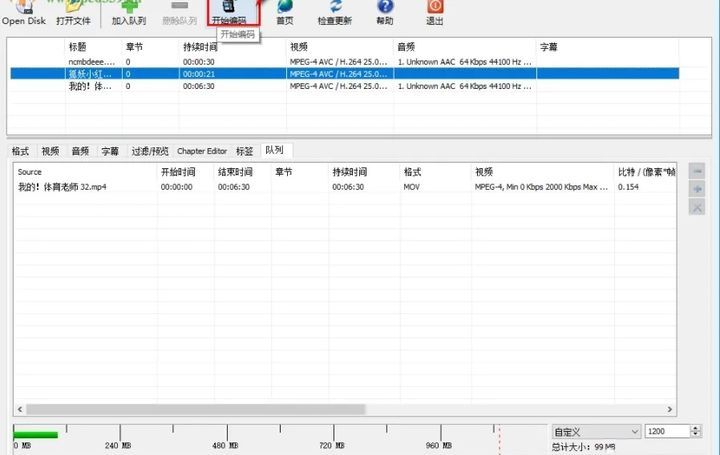Screen dimensions: 720x455
Task: Open the 自定义 size preset dropdown
Action: point(596,432)
